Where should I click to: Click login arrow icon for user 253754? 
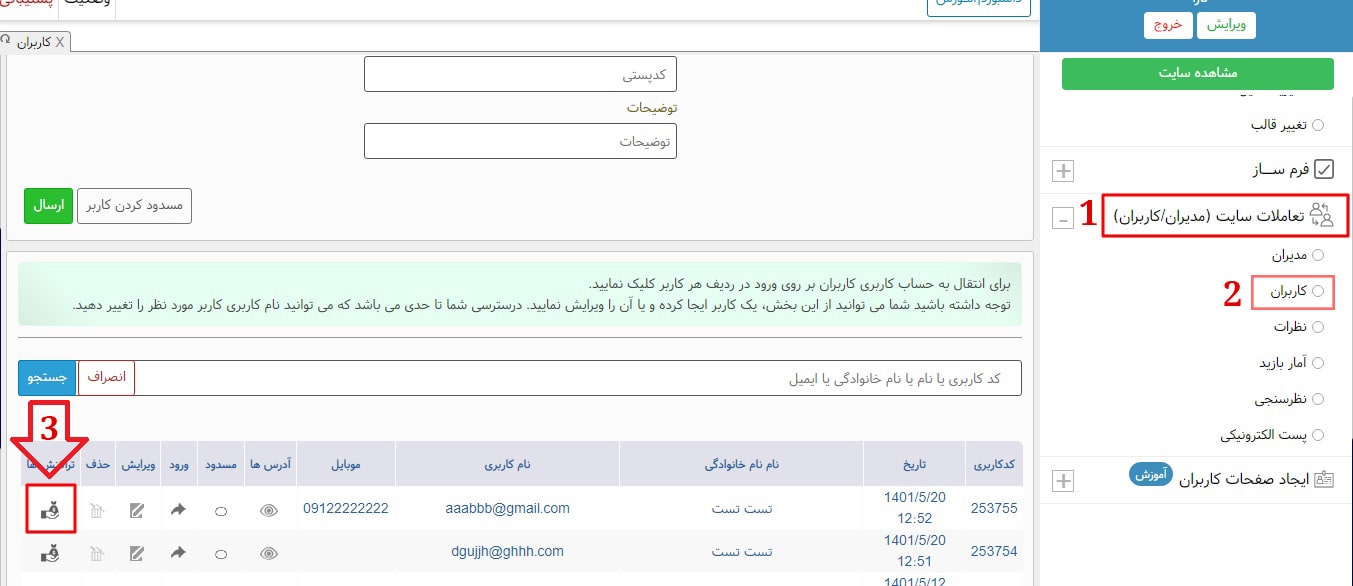pos(178,552)
